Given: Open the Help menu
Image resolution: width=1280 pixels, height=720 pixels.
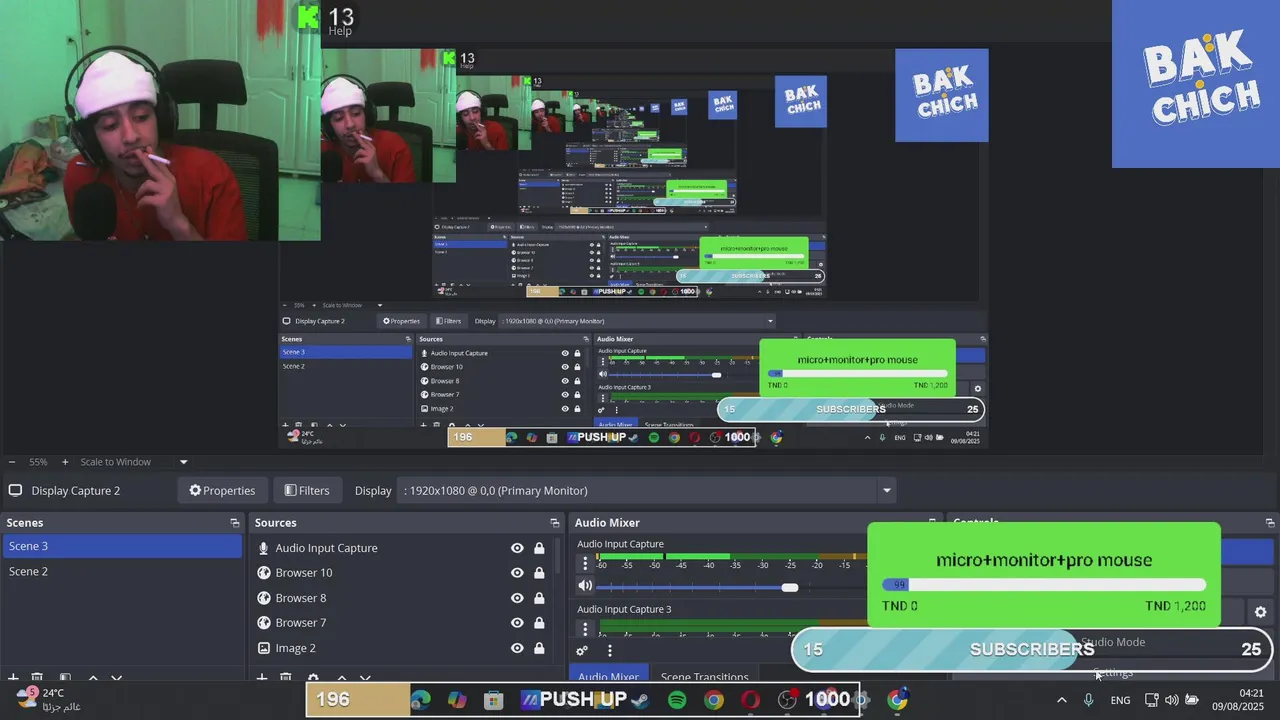Looking at the screenshot, I should click(x=340, y=31).
